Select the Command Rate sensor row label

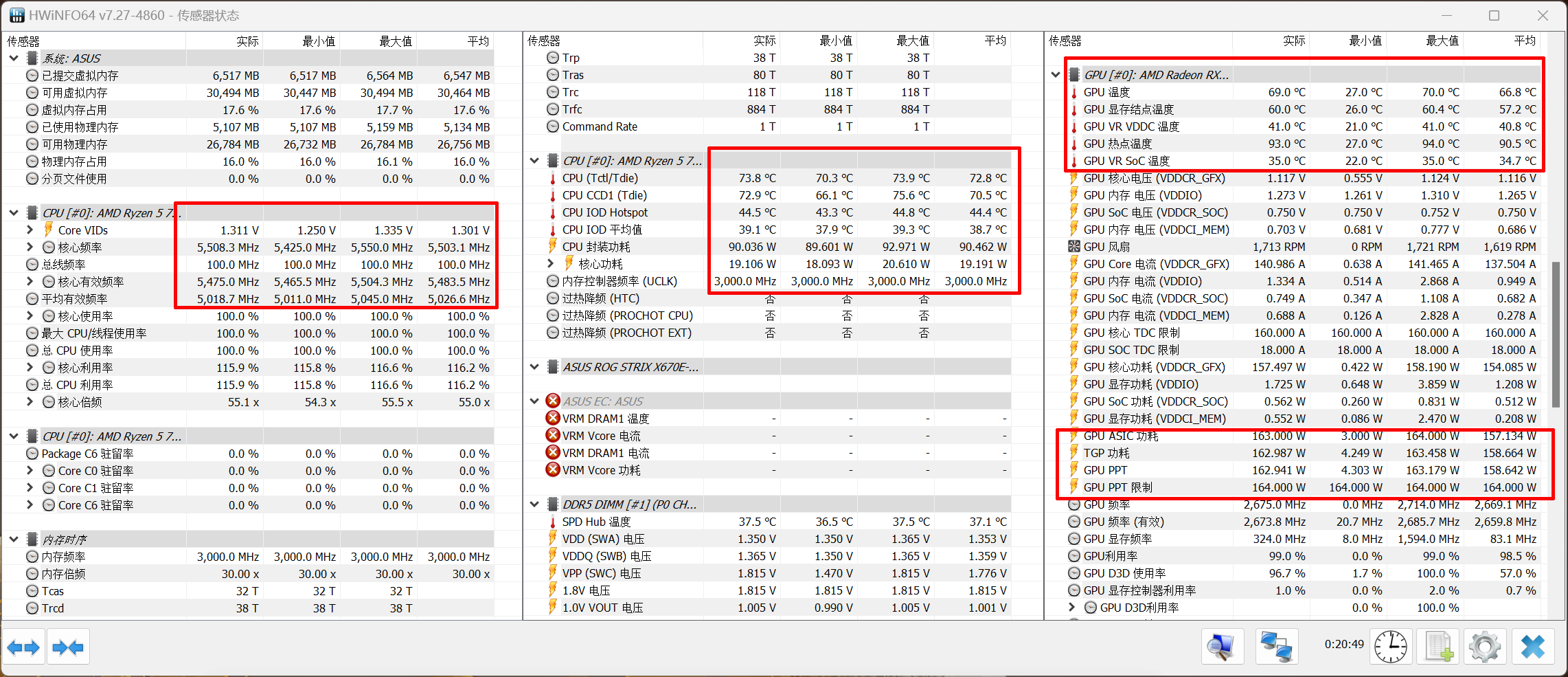pos(600,126)
